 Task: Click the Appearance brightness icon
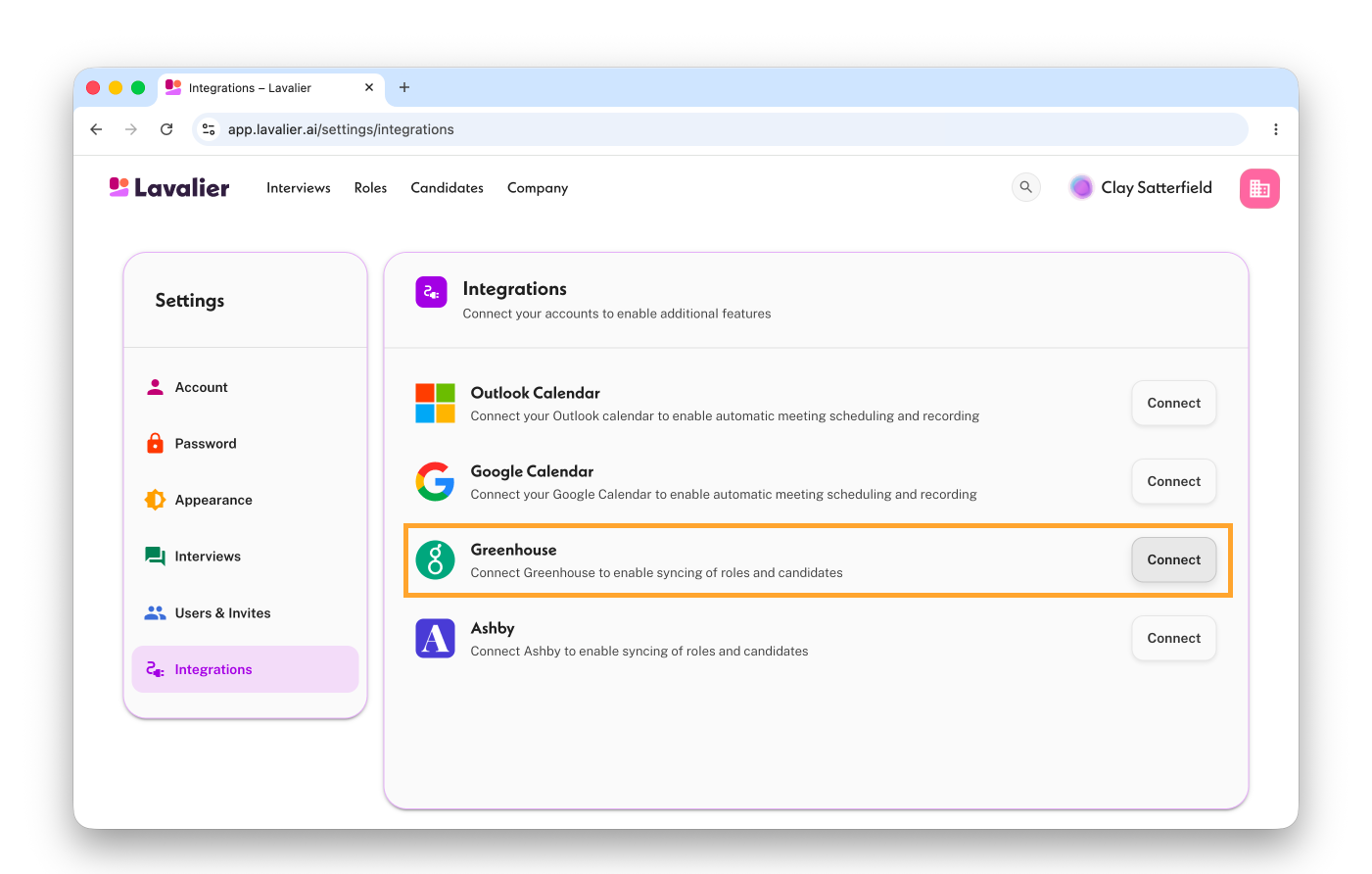[155, 500]
